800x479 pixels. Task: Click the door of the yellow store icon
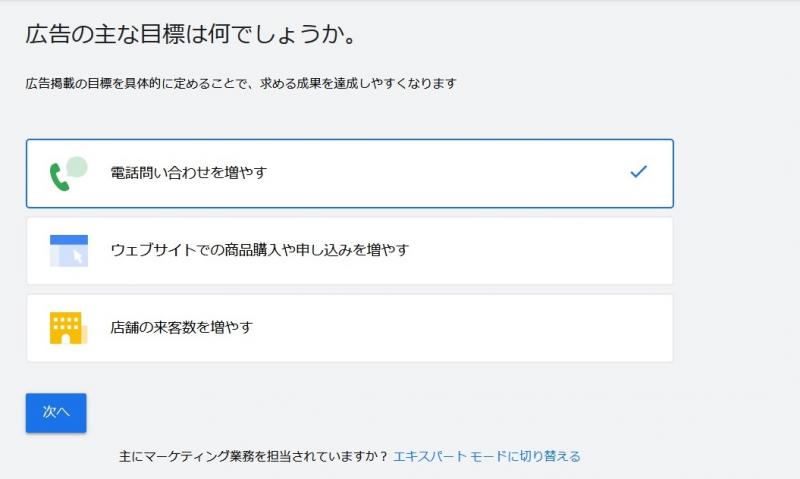point(66,338)
